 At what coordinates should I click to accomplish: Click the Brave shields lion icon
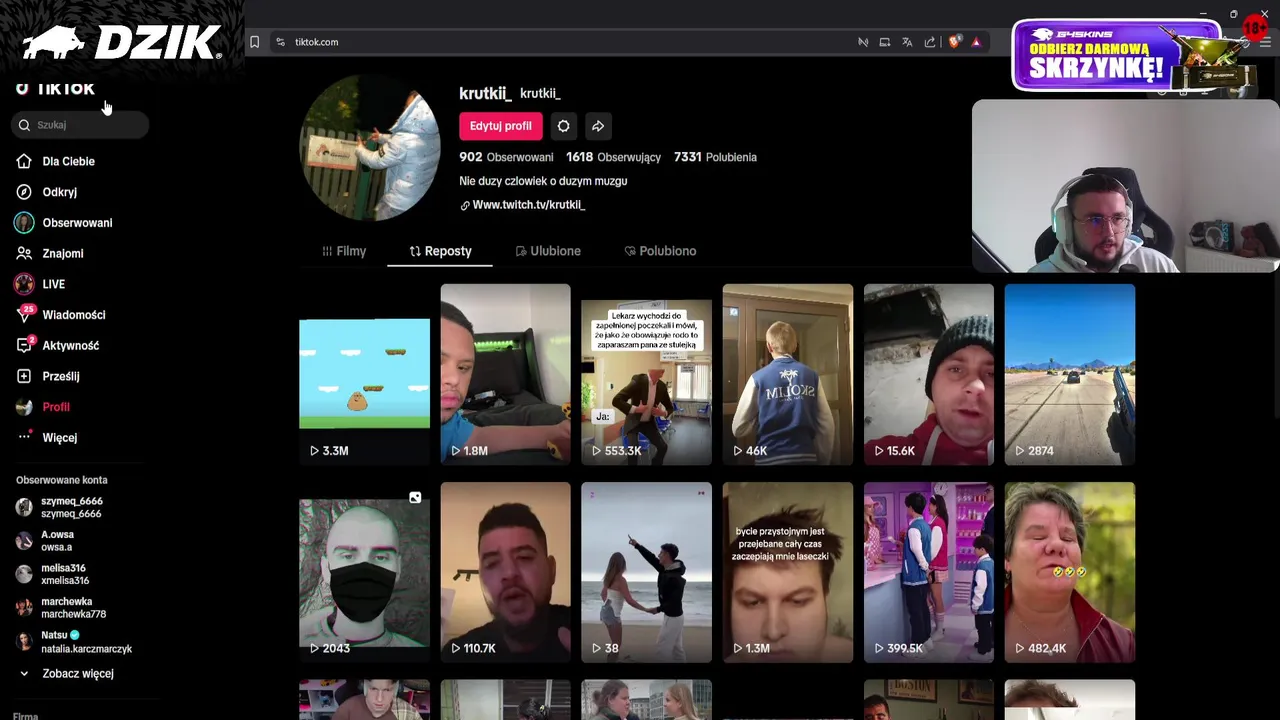coord(954,42)
